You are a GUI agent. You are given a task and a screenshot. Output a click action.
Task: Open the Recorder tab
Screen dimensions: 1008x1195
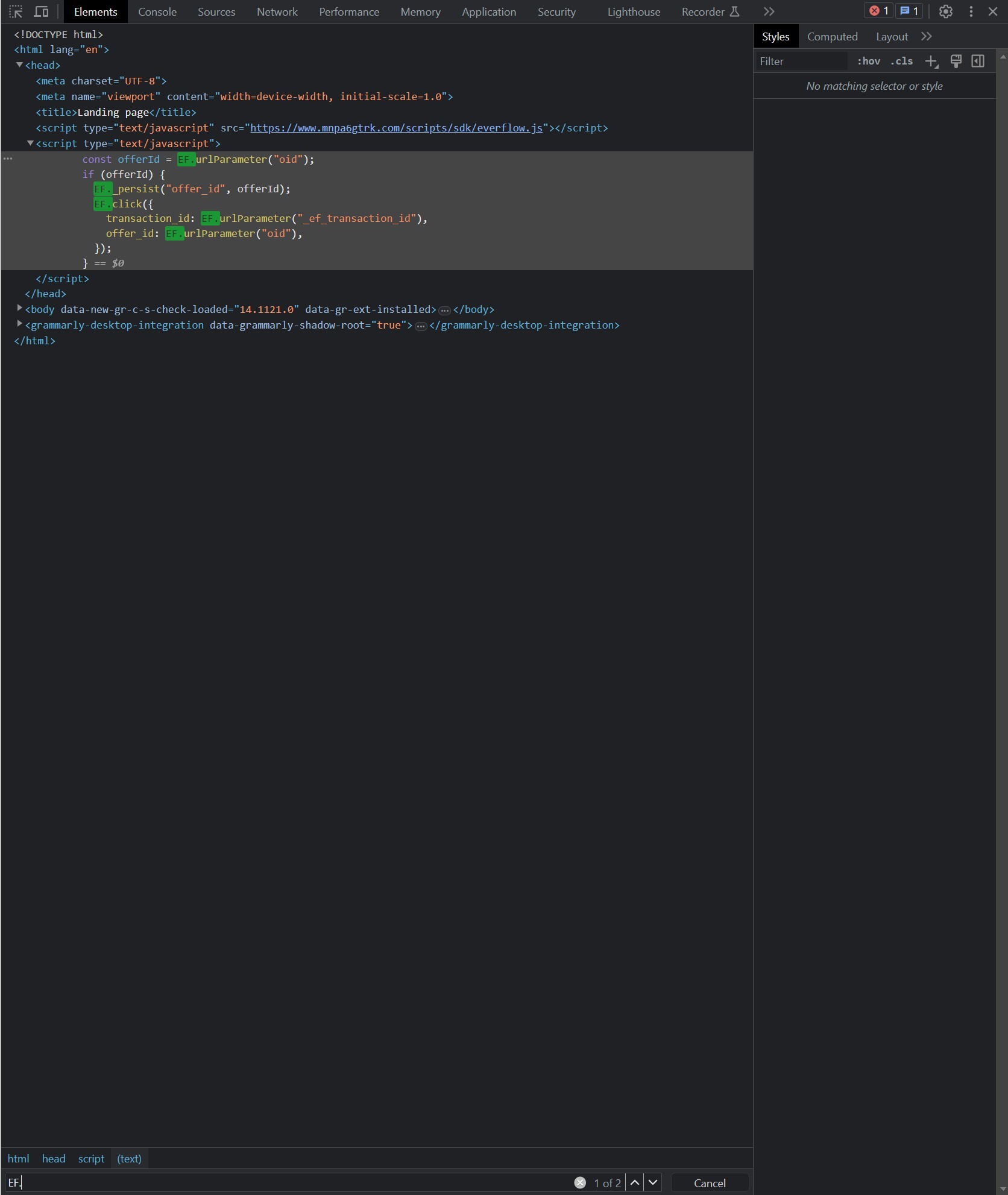click(710, 12)
